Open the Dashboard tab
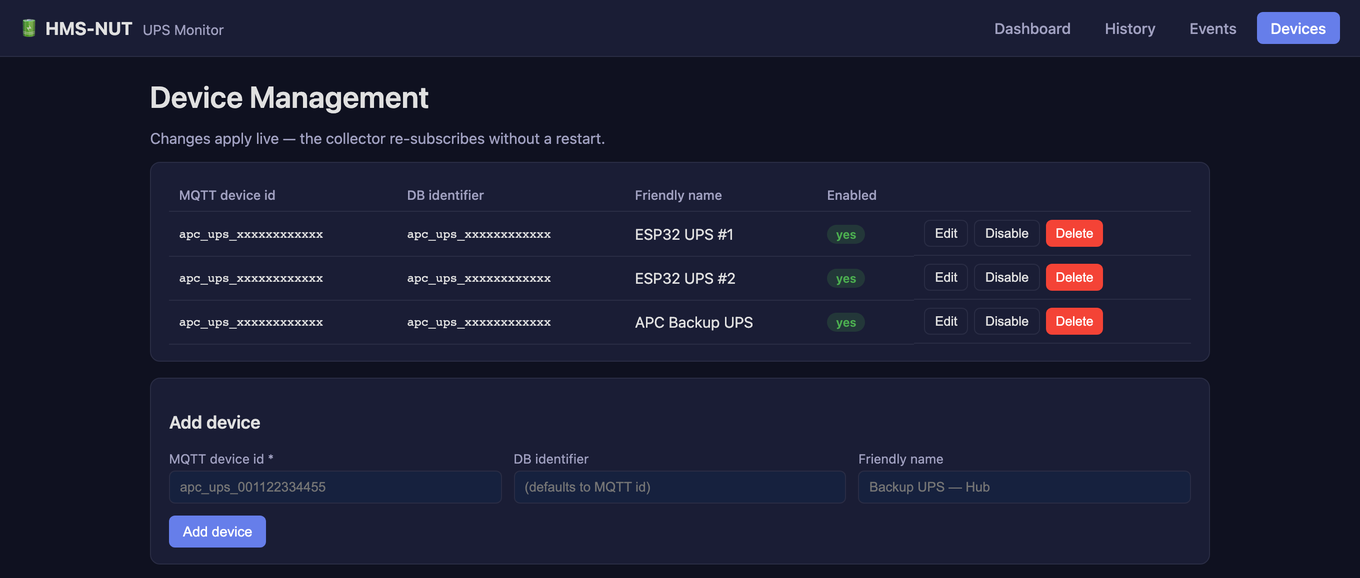1360x578 pixels. tap(1032, 28)
